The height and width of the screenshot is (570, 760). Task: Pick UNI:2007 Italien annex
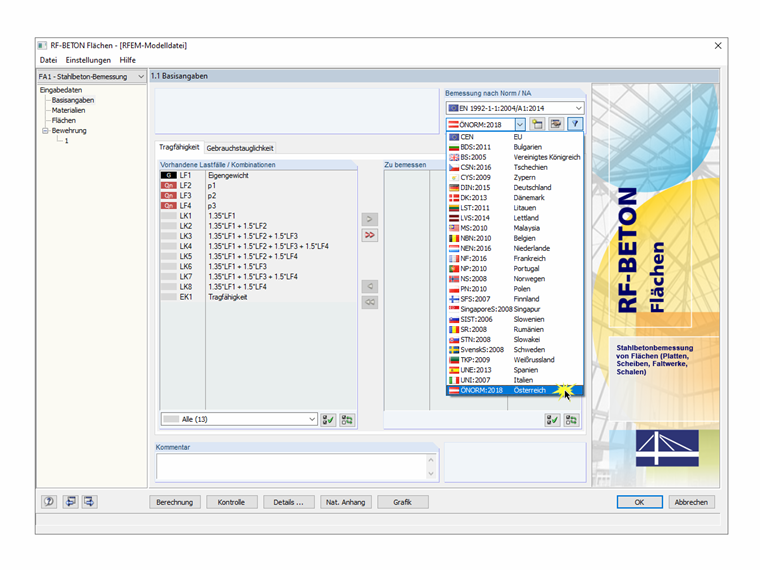(x=514, y=380)
